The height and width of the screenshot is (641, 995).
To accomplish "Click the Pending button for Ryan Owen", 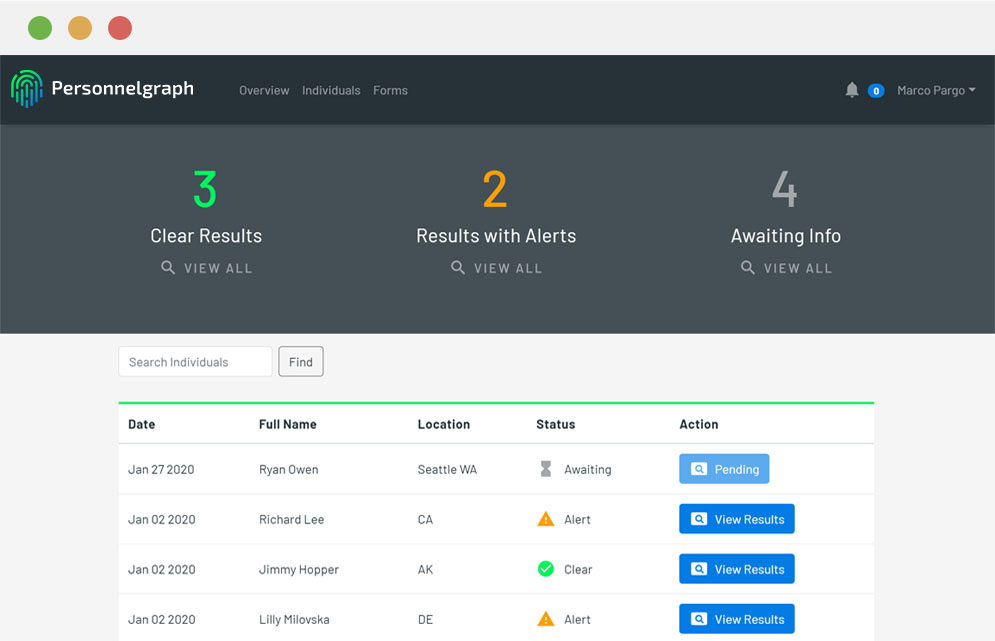I will pos(724,469).
